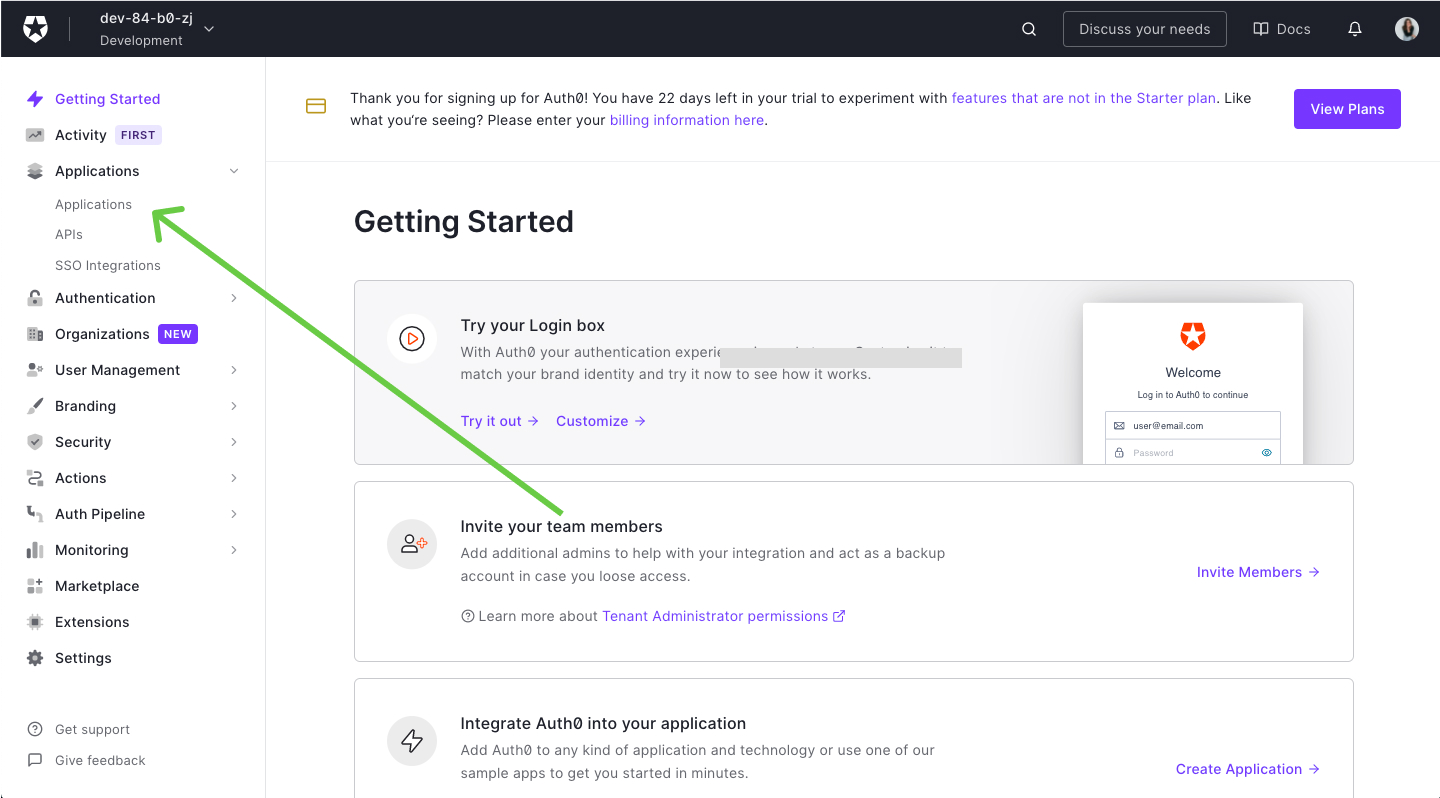Click the View Plans button
The height and width of the screenshot is (798, 1440).
tap(1347, 108)
